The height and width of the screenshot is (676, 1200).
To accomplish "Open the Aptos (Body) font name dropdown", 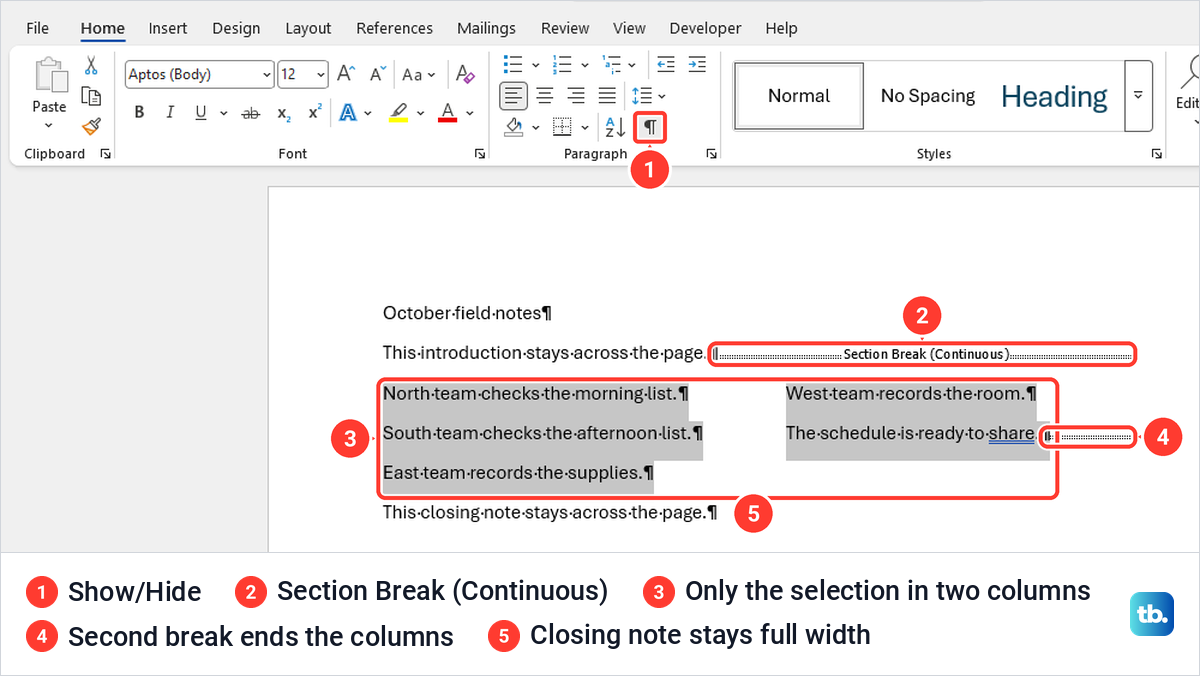I will (266, 75).
